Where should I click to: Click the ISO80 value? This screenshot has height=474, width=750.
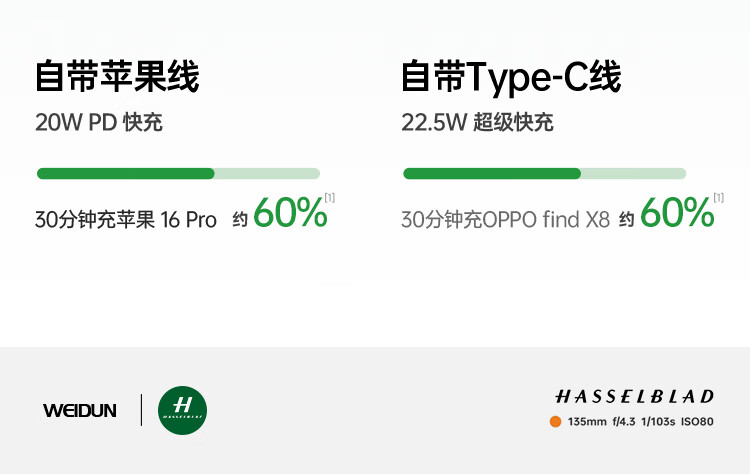698,422
